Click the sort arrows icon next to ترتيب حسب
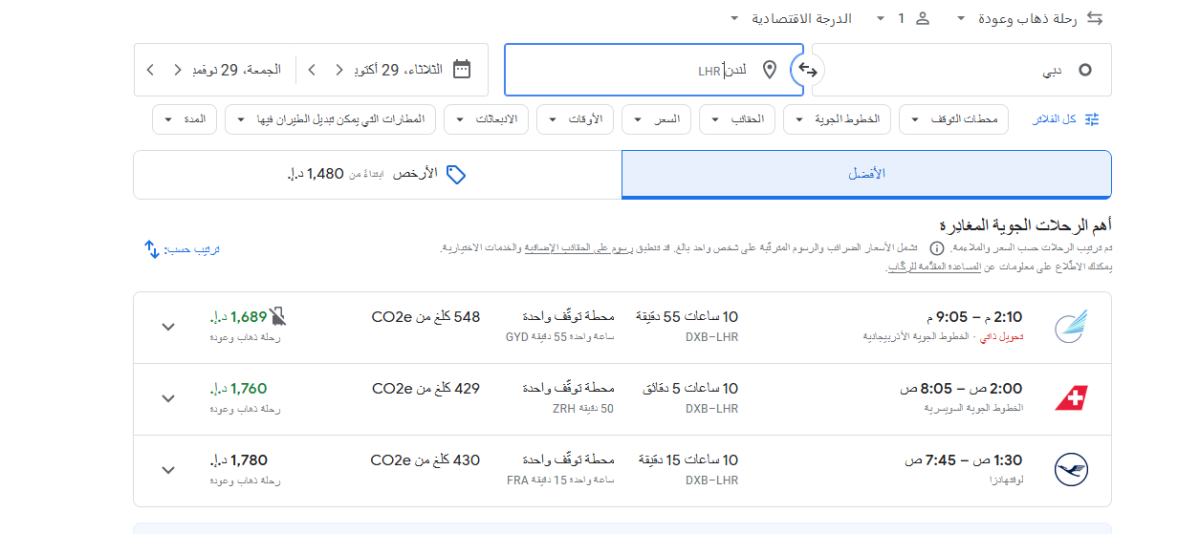 pos(152,249)
